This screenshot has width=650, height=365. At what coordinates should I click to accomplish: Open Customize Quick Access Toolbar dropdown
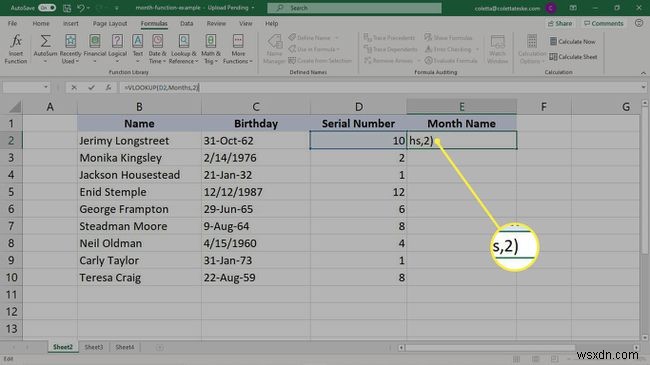[117, 8]
